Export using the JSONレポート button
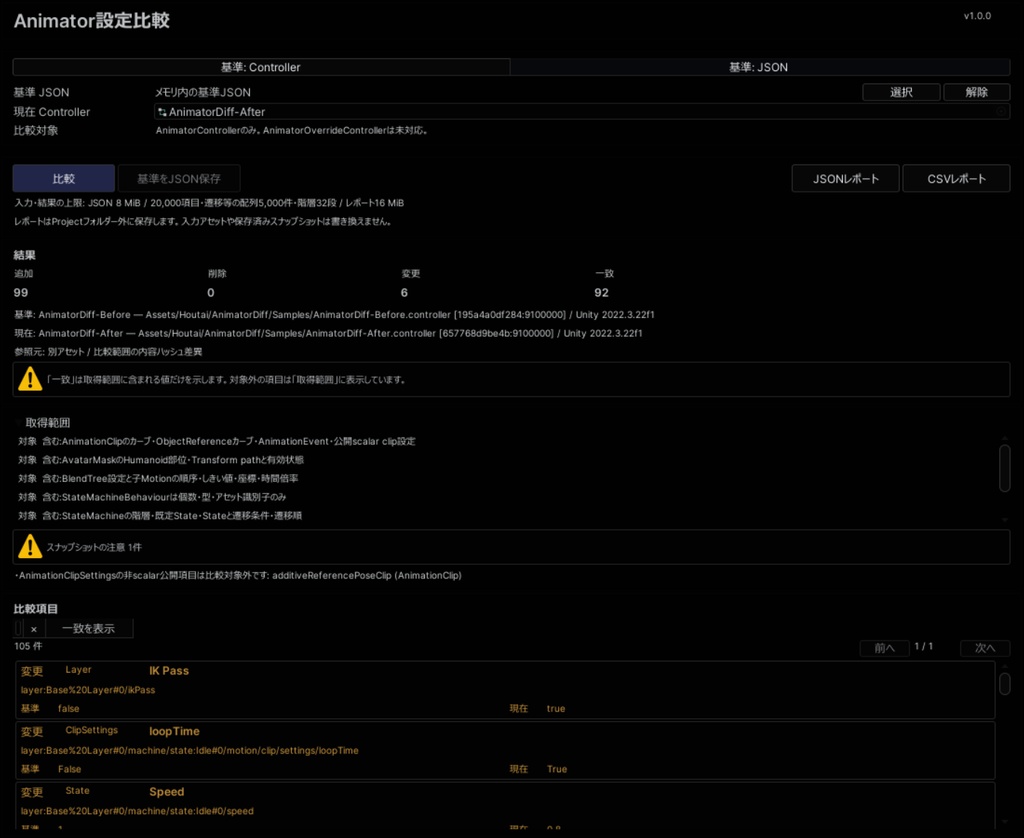 tap(846, 178)
